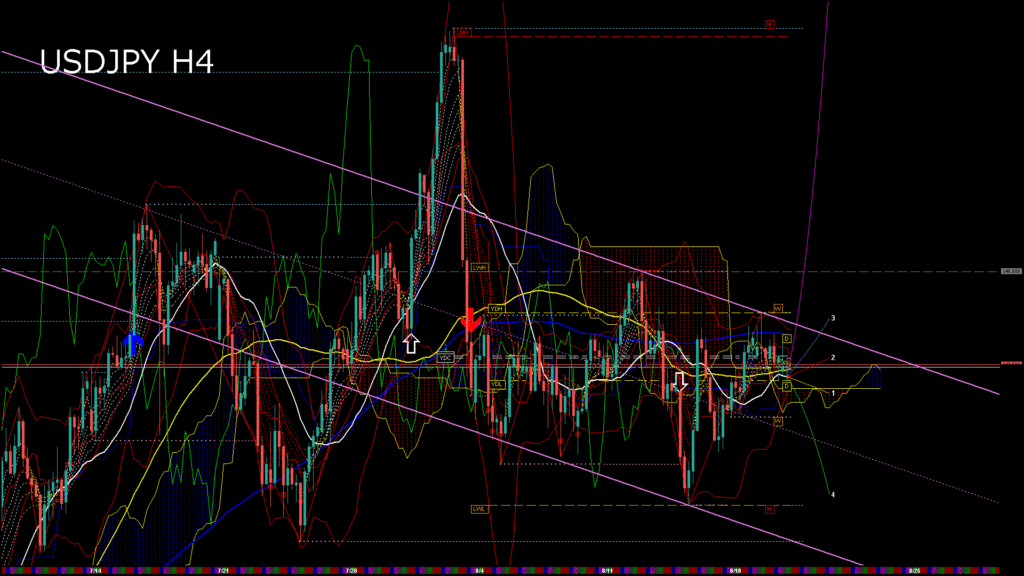Viewport: 1024px width, 576px height.
Task: Click the 8/25 date on time axis
Action: point(914,571)
